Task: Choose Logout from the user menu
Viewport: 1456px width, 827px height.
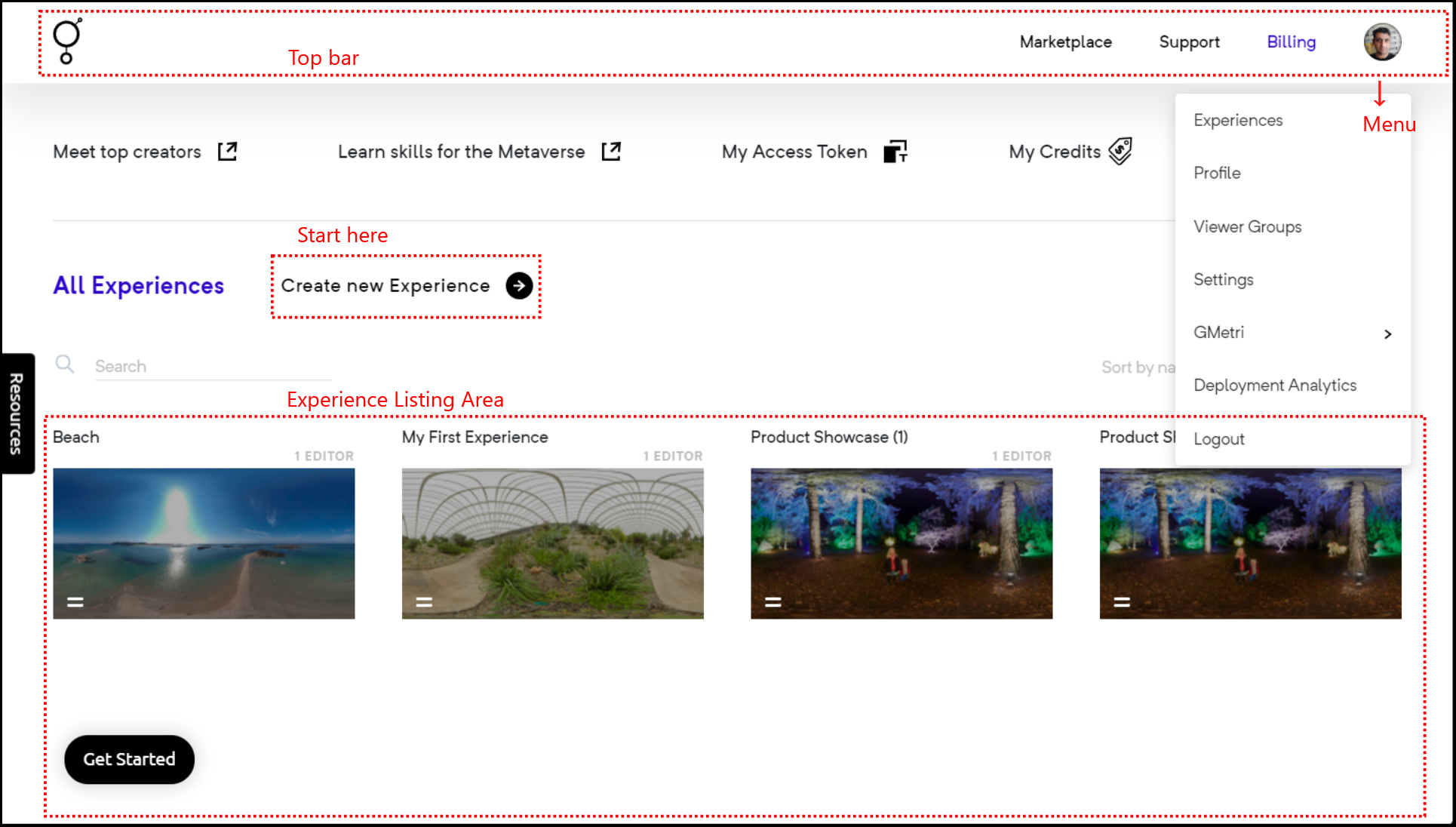Action: tap(1218, 439)
